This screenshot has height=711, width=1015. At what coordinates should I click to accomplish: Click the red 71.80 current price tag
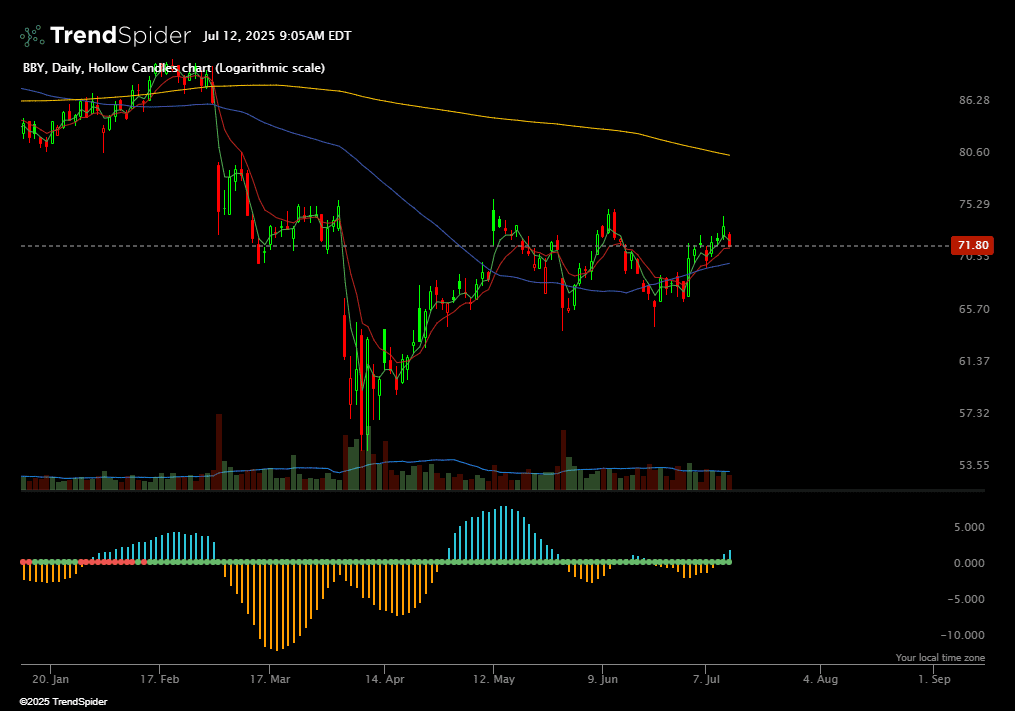click(x=972, y=245)
